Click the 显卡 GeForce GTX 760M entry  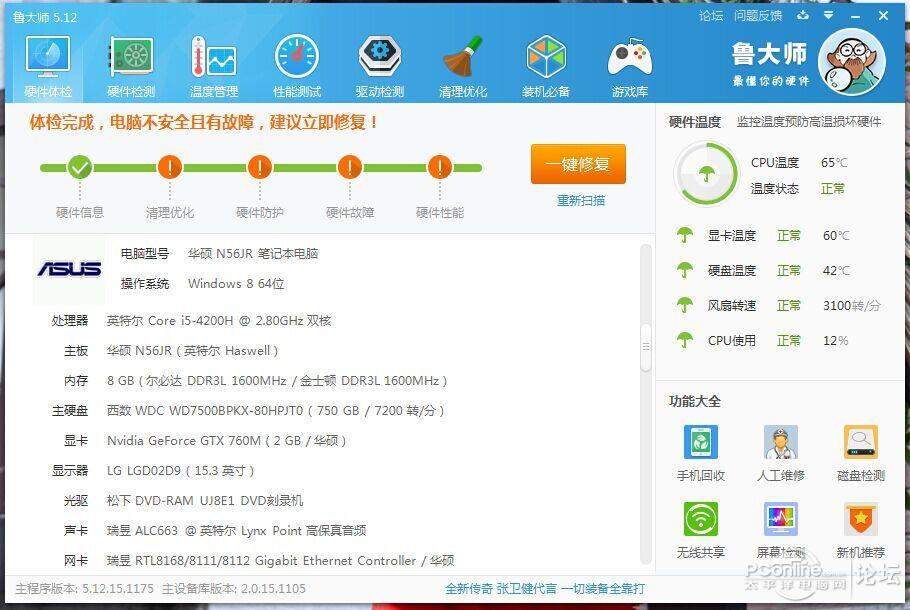point(205,441)
